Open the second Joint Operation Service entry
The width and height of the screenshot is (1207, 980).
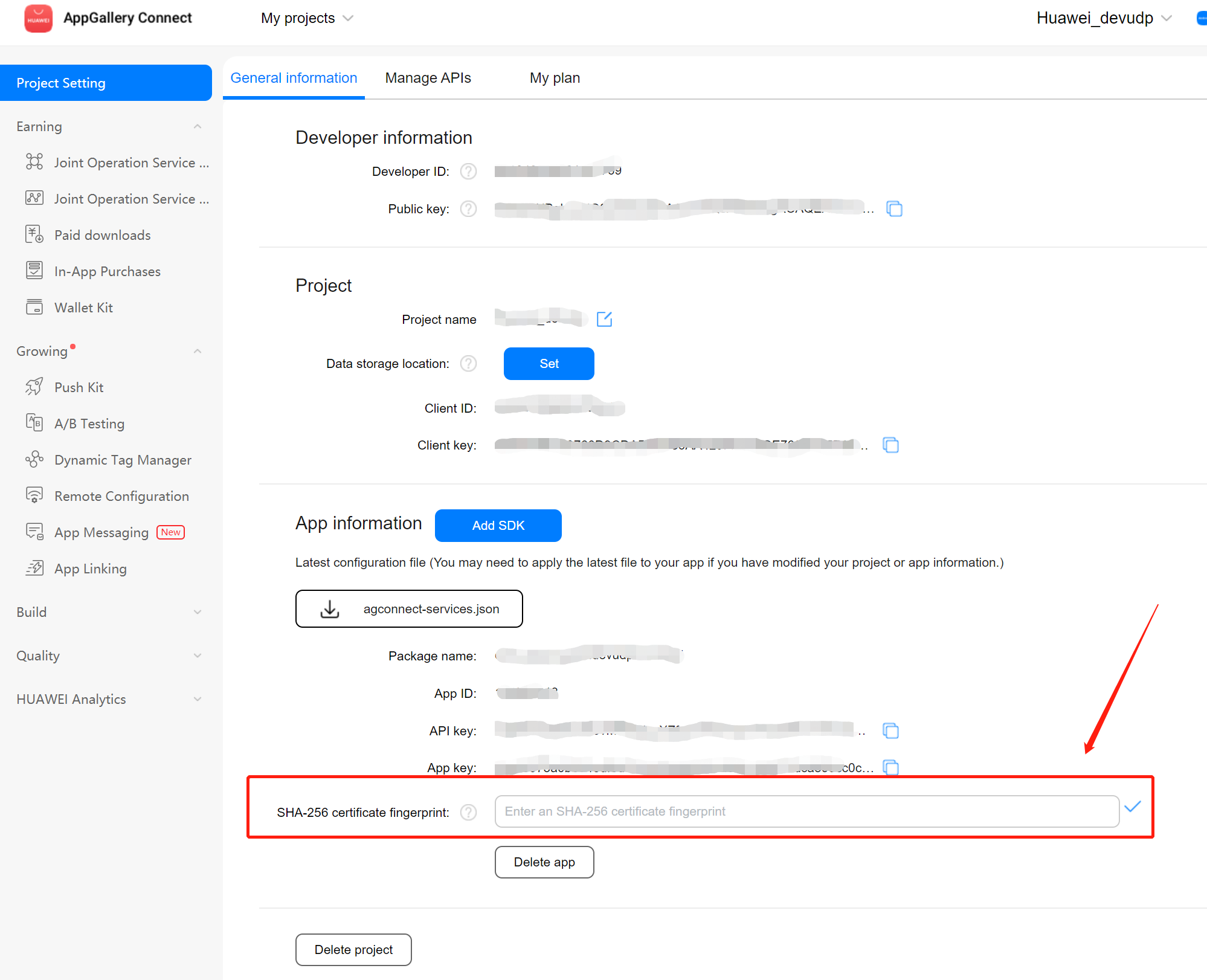[117, 199]
